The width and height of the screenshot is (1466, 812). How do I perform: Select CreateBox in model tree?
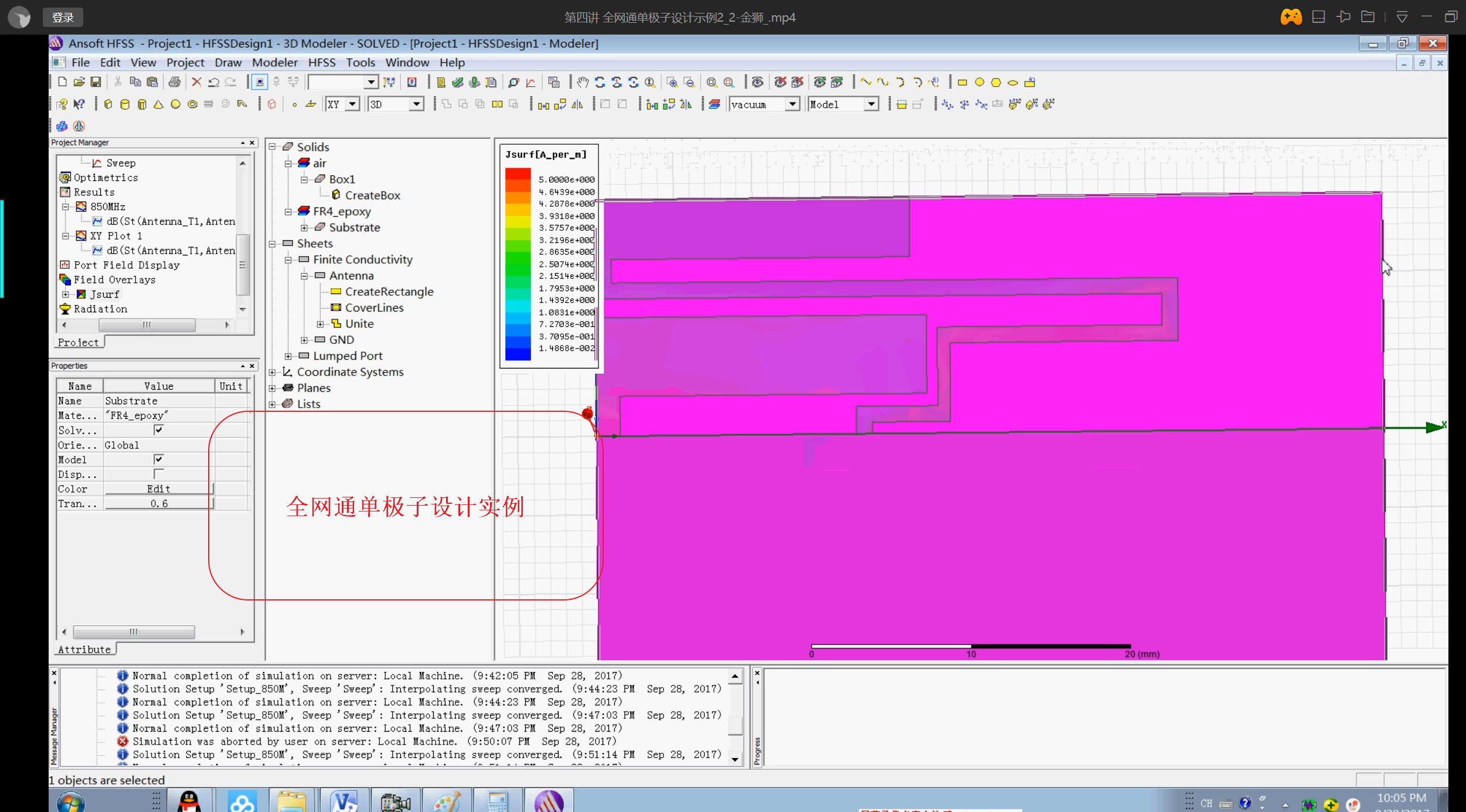(x=372, y=195)
